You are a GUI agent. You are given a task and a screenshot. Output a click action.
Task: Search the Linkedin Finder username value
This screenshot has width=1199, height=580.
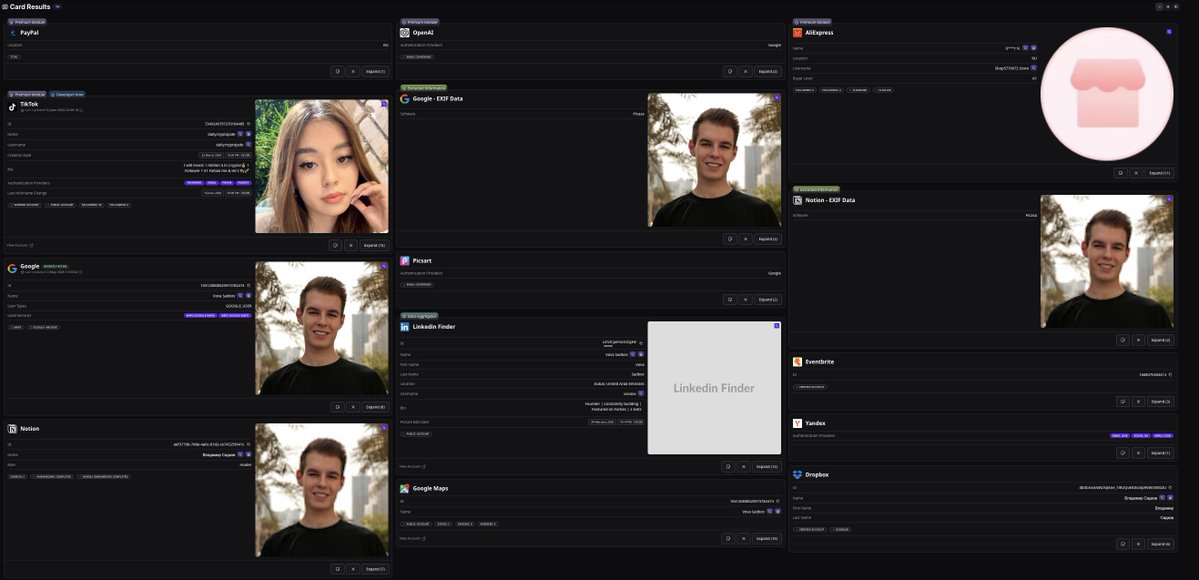(x=641, y=393)
